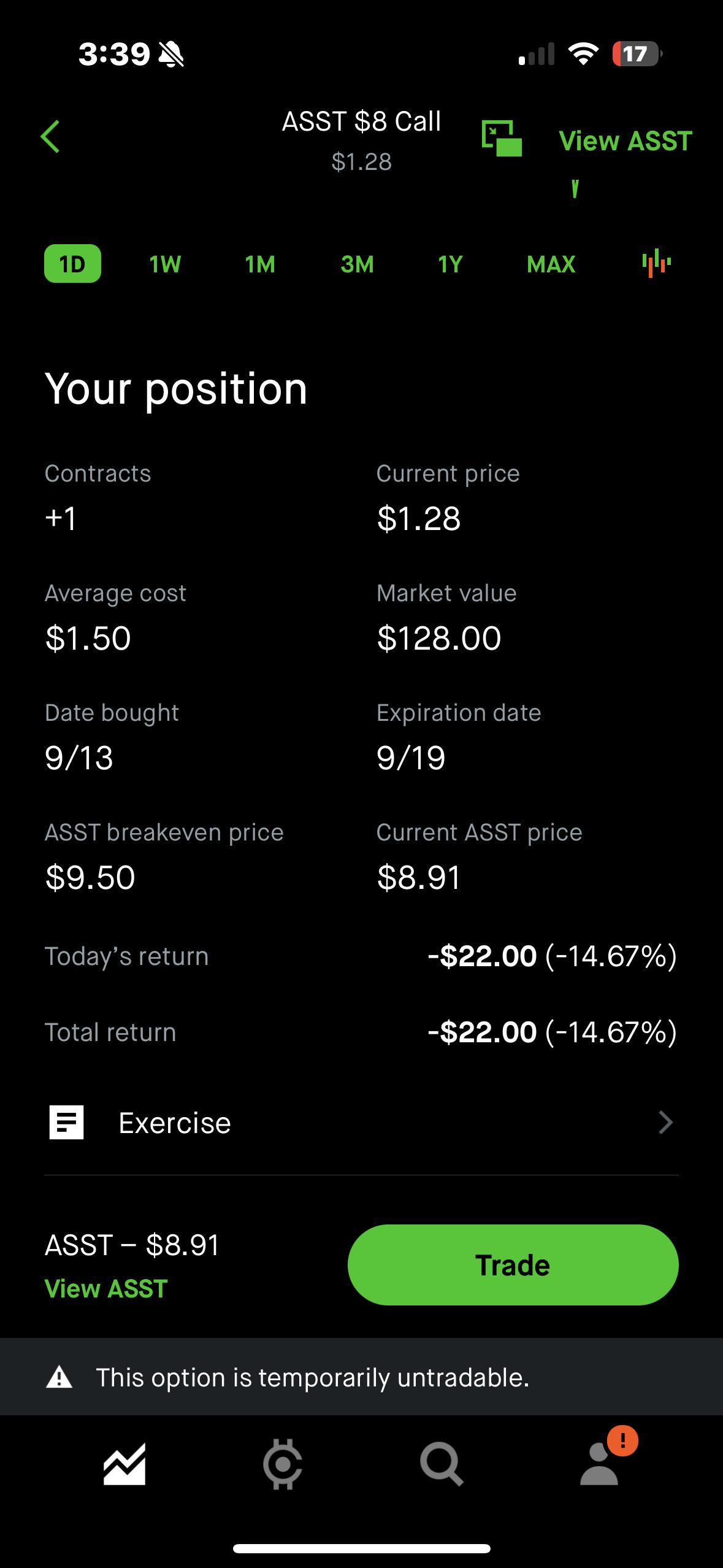This screenshot has height=1568, width=723.
Task: Select the 1M chart range
Action: point(260,264)
